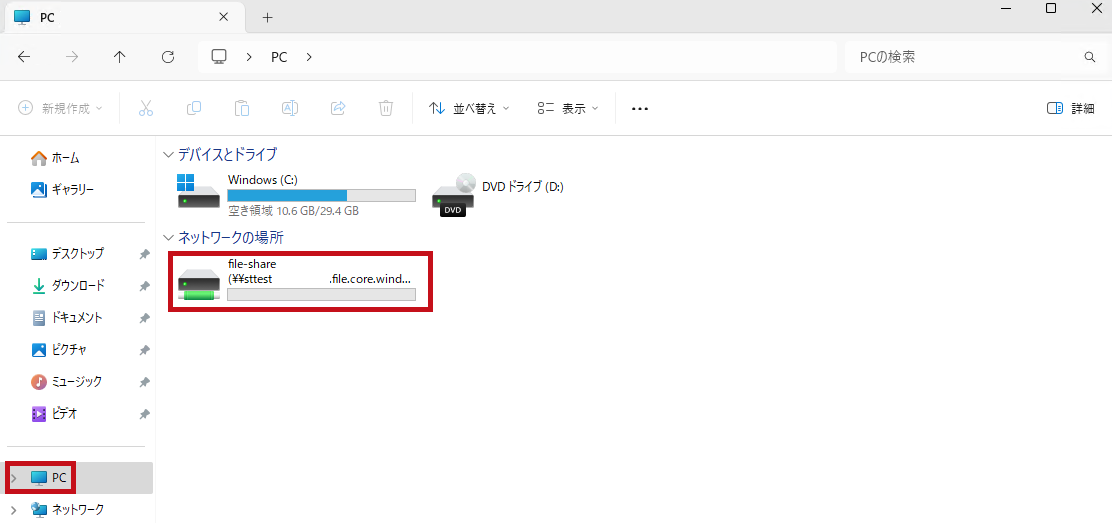Open the 並べ替え sort dropdown
Image resolution: width=1112 pixels, height=523 pixels.
pos(469,109)
